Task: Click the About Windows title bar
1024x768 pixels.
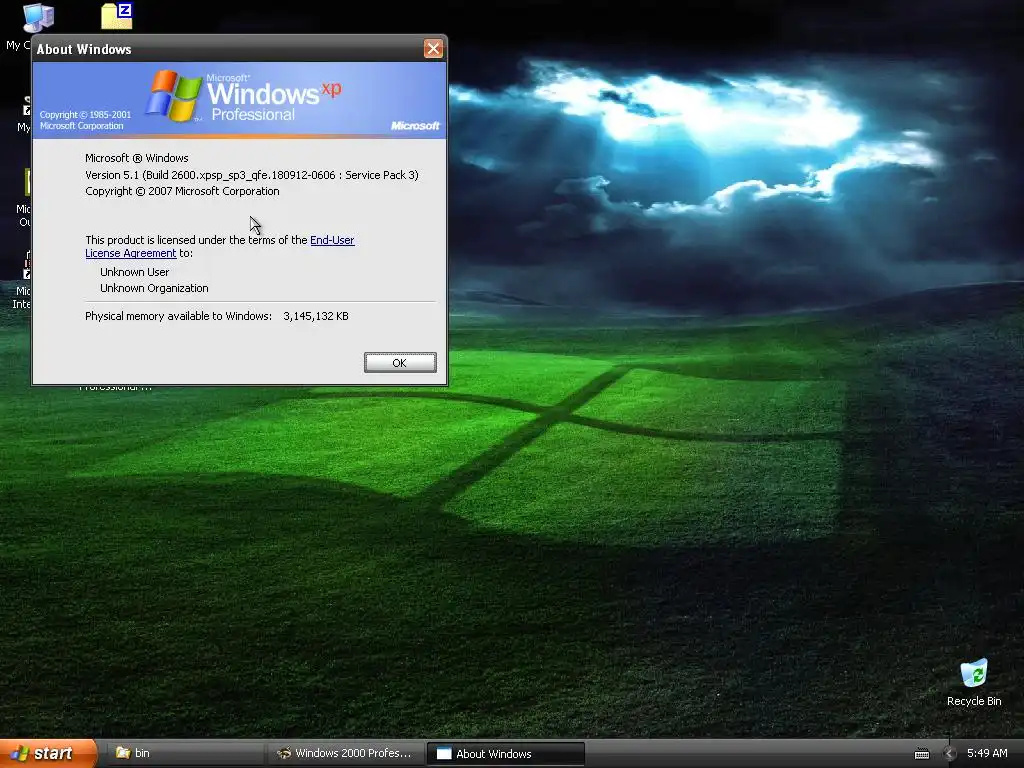Action: coord(229,49)
